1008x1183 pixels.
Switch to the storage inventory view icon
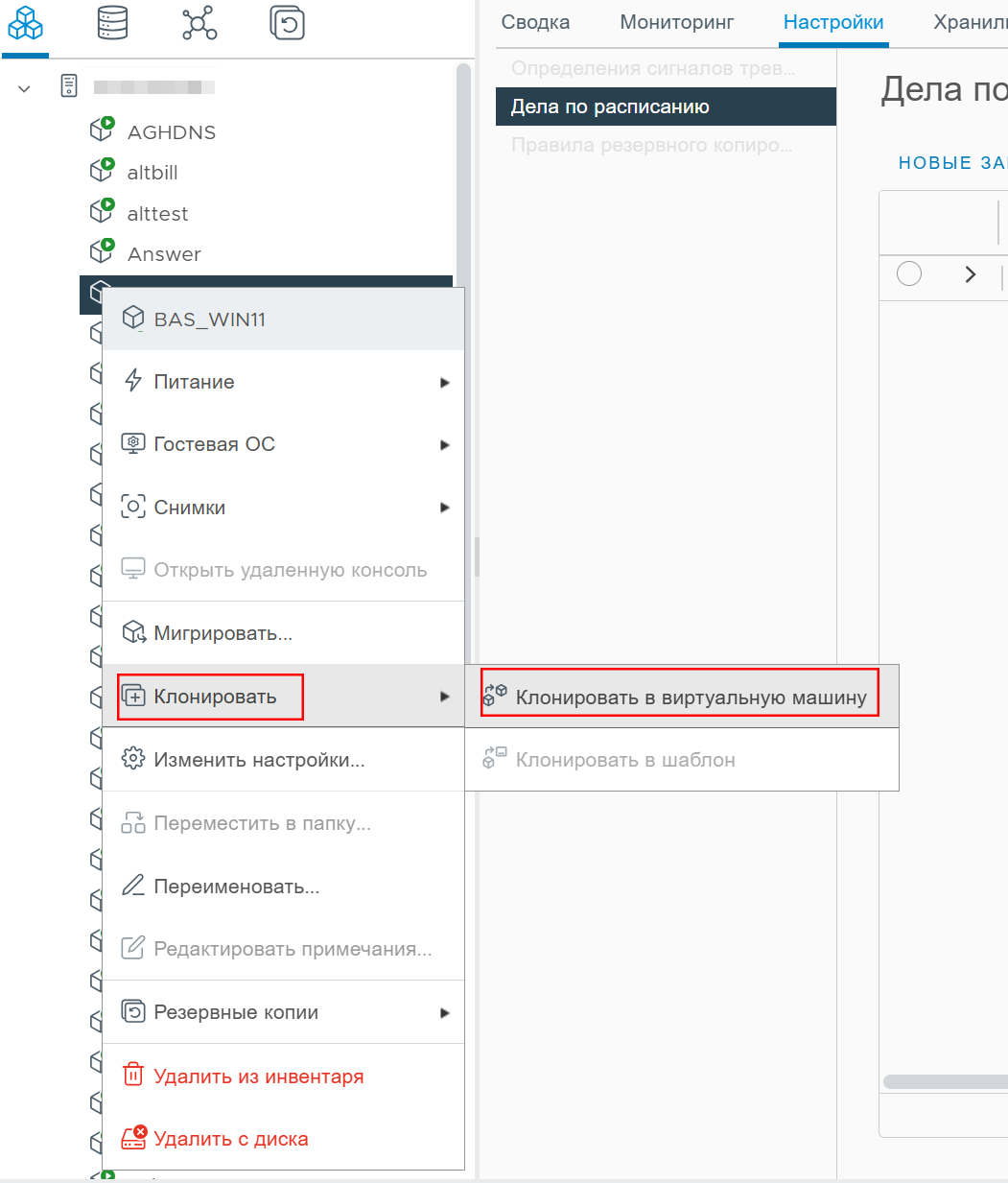[112, 22]
